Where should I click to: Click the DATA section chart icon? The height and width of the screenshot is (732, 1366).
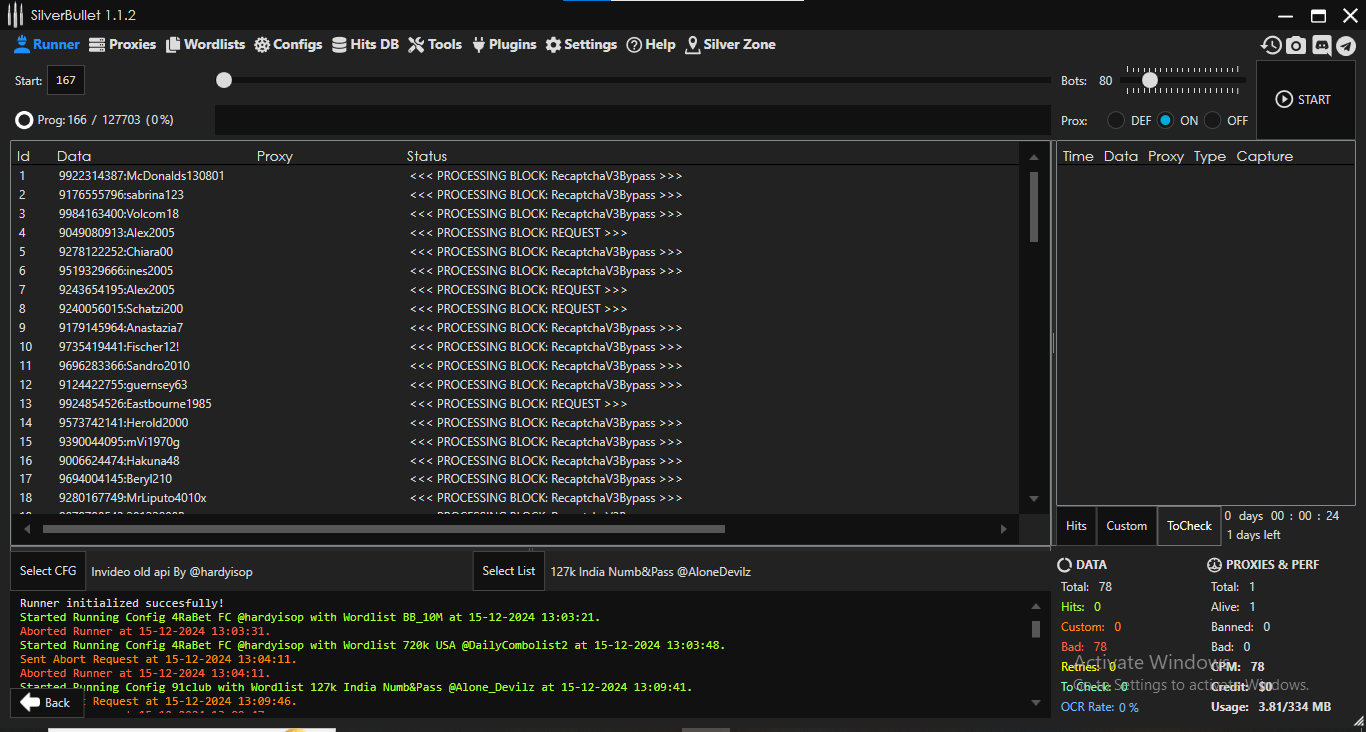tap(1065, 565)
